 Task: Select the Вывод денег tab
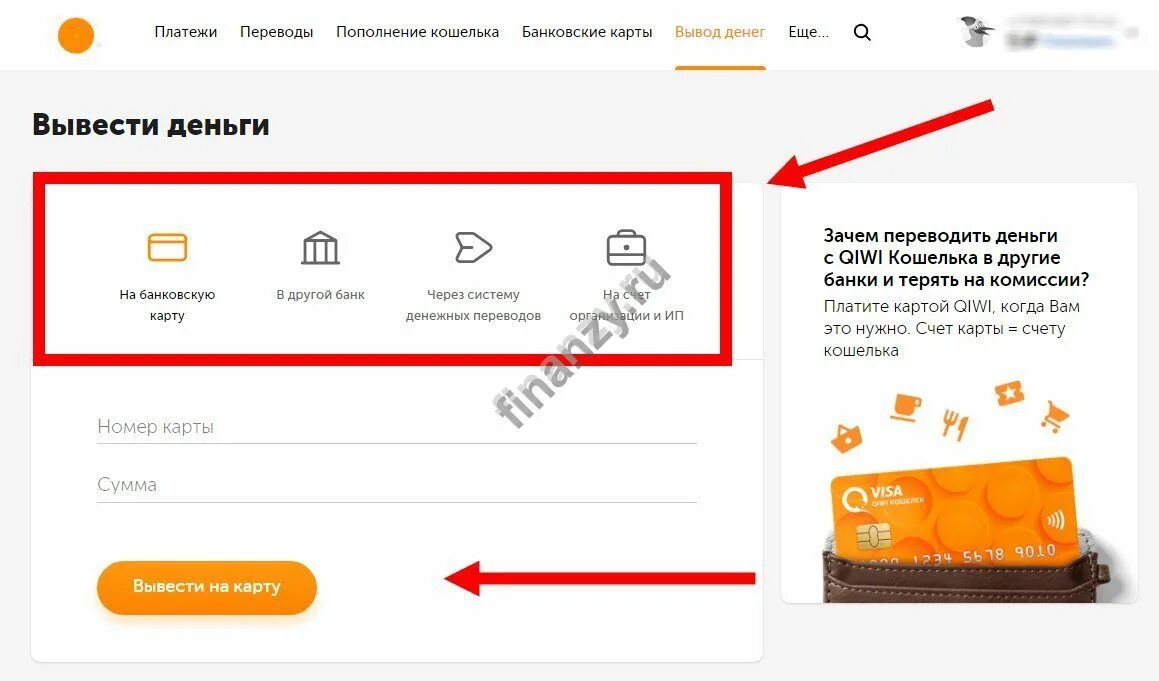(x=720, y=32)
